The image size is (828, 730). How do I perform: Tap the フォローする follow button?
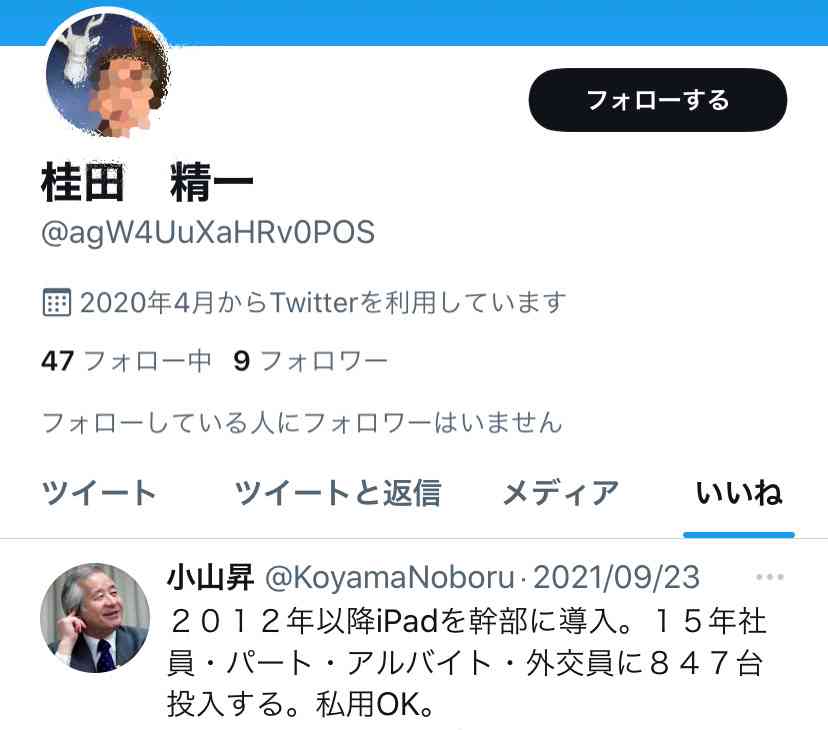point(657,100)
